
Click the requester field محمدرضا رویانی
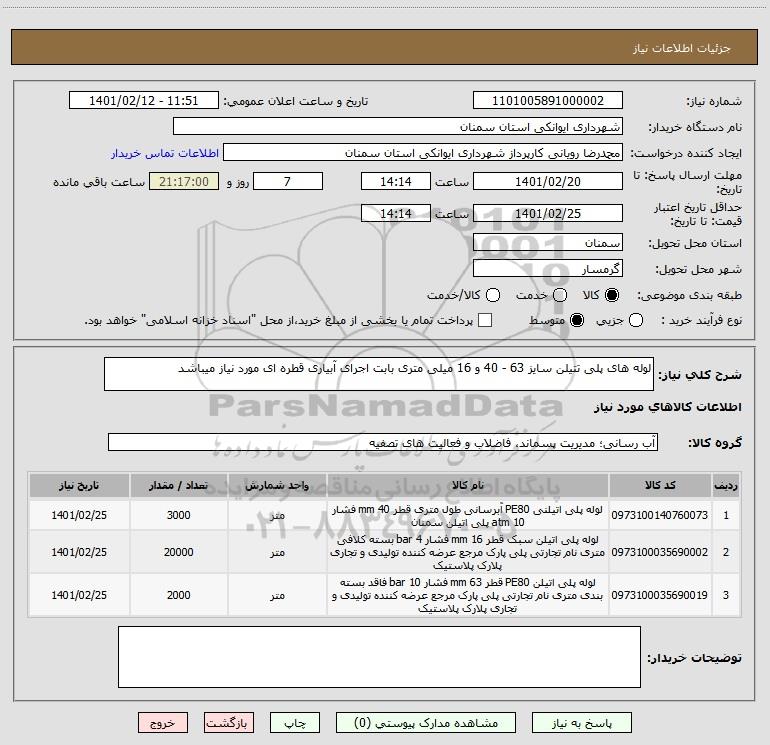tap(423, 153)
